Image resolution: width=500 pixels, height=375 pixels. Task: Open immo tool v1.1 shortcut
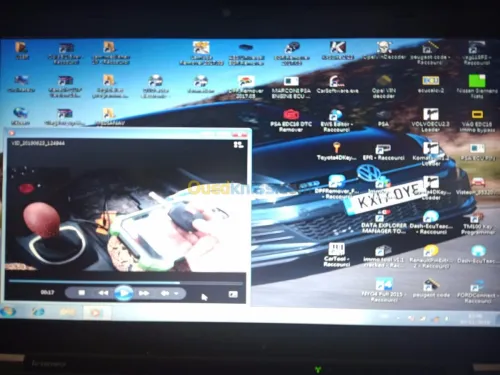point(383,257)
